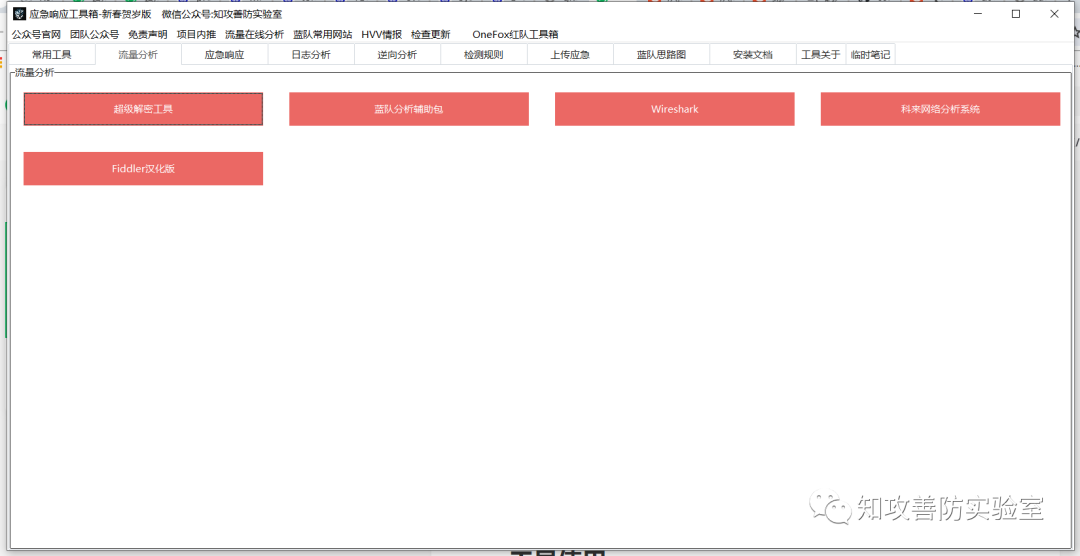Switch to the 逆向分析 tab
Viewport: 1080px width, 556px height.
coord(397,55)
